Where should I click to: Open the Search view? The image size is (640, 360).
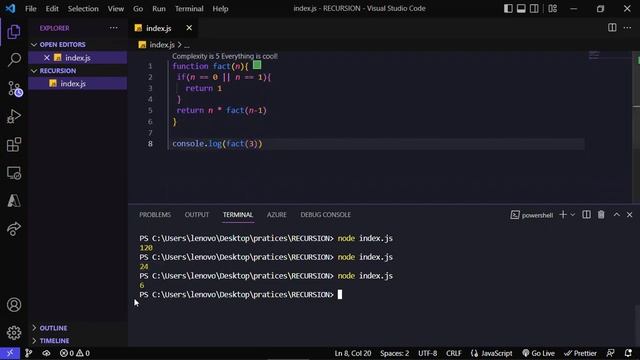point(14,60)
